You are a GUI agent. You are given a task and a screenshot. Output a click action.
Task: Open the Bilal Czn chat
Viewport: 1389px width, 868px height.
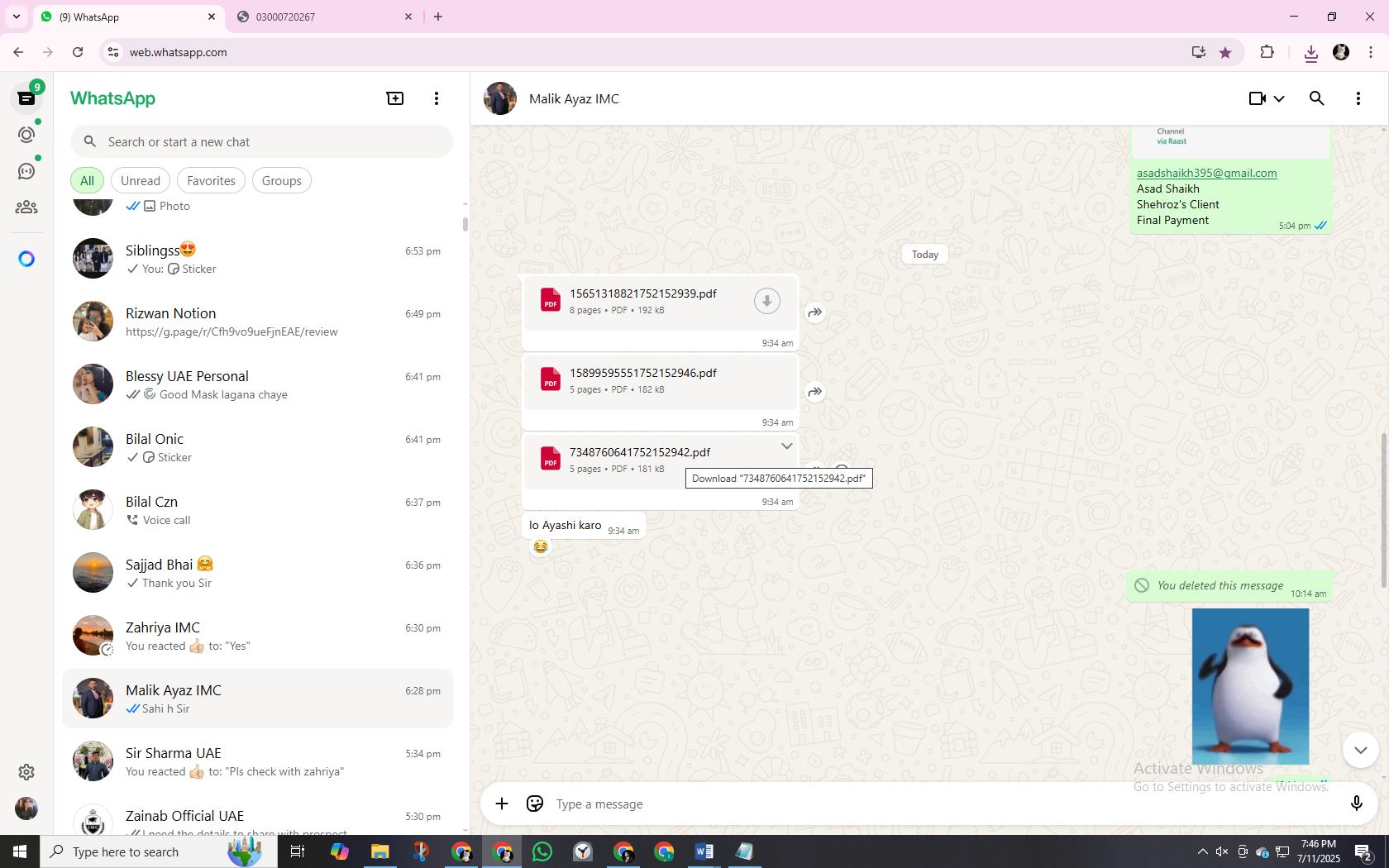point(257,510)
